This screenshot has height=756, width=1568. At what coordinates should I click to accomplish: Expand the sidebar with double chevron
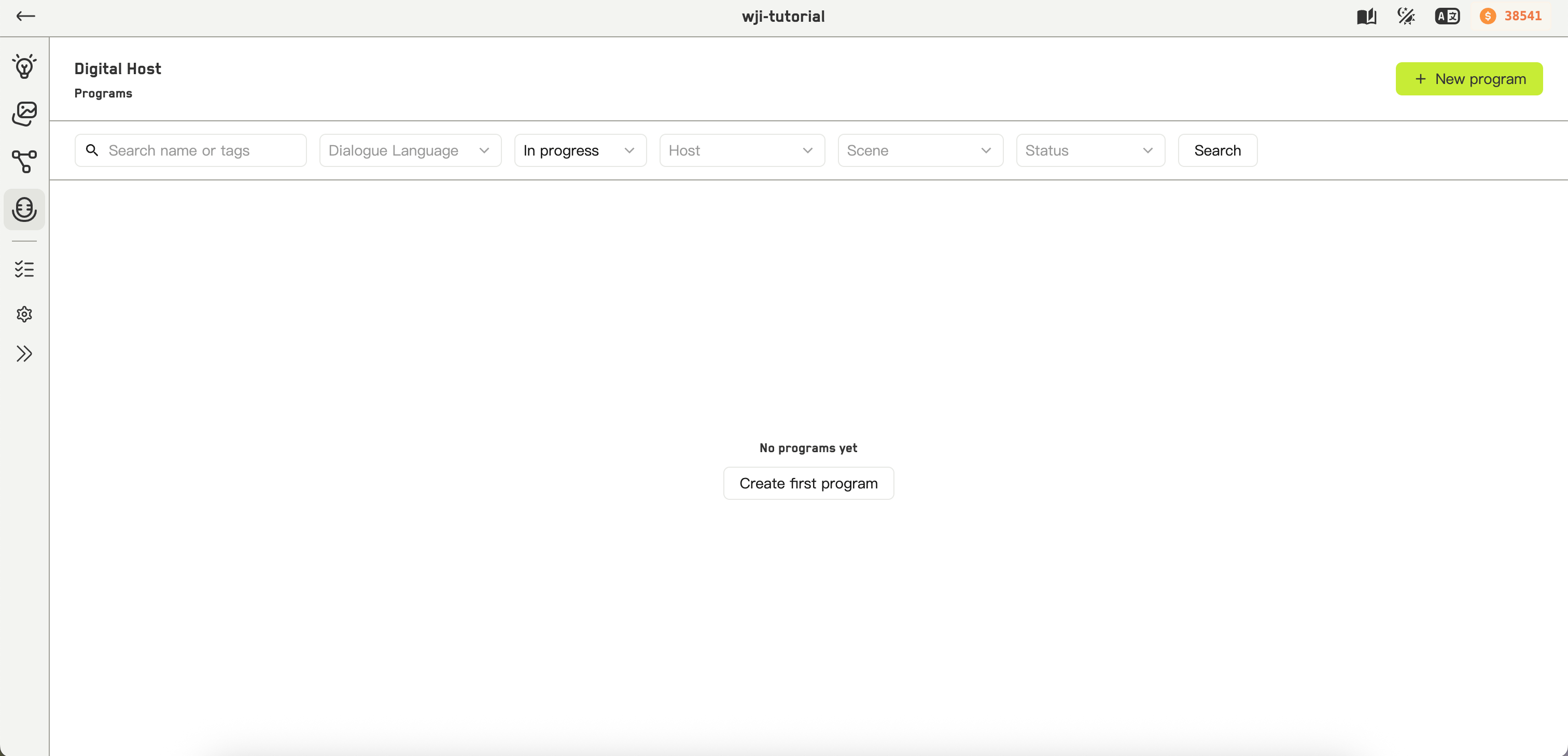tap(24, 354)
